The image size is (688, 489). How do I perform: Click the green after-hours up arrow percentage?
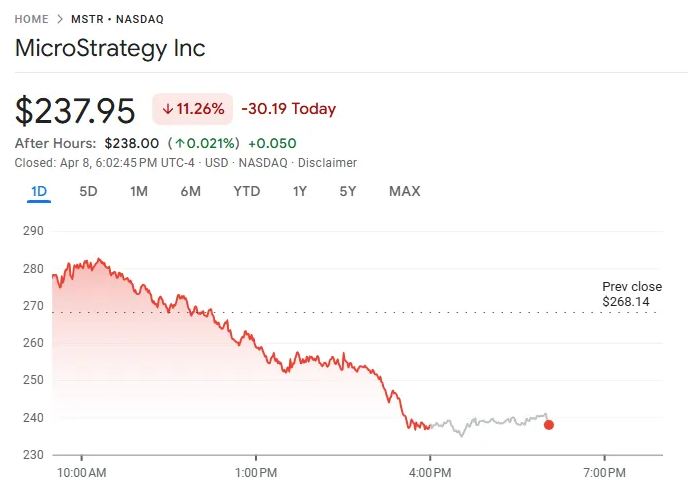(x=204, y=143)
